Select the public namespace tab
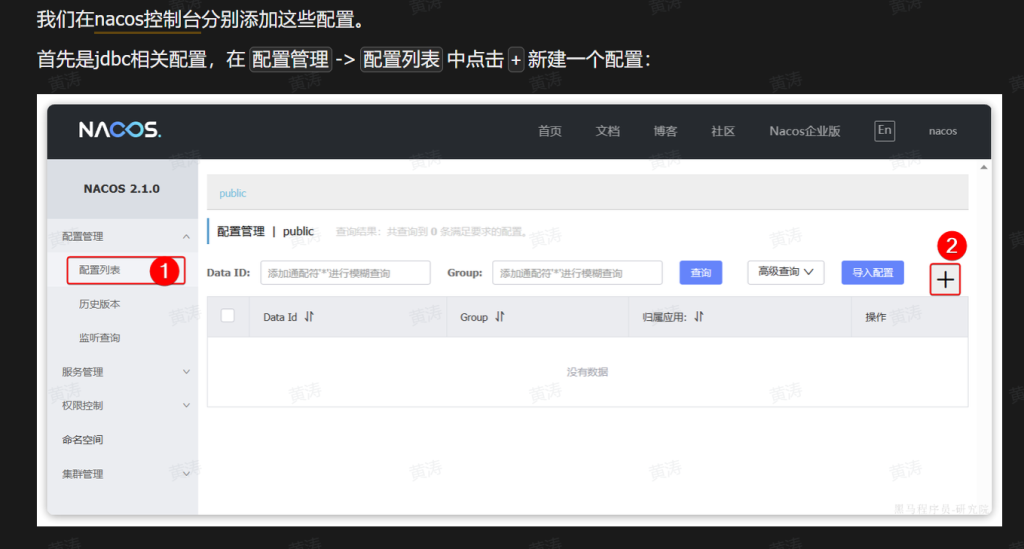Image resolution: width=1024 pixels, height=549 pixels. [x=233, y=193]
